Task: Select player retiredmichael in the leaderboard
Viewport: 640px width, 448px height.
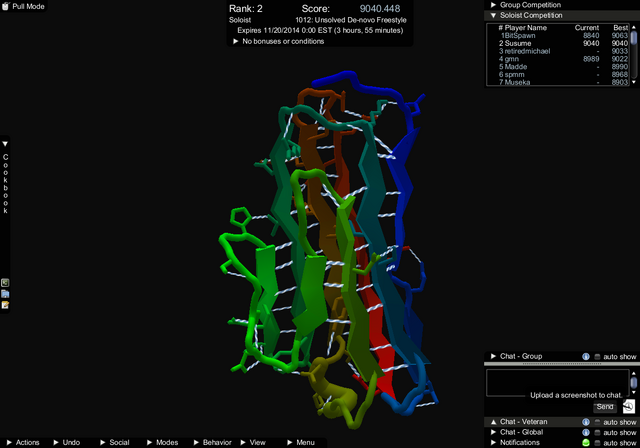Action: click(x=563, y=51)
